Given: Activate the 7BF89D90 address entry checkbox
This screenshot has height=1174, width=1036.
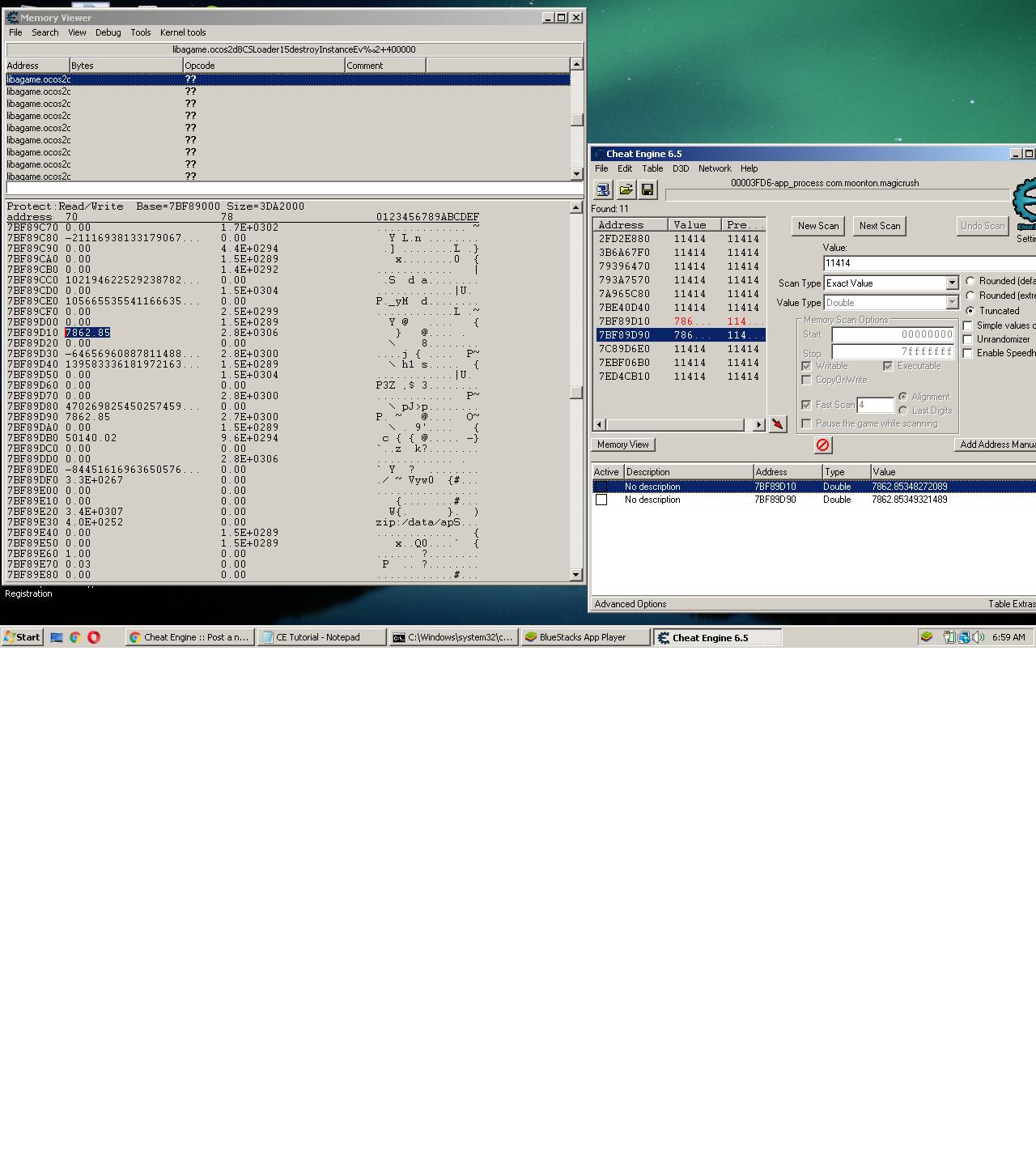Looking at the screenshot, I should [x=601, y=500].
